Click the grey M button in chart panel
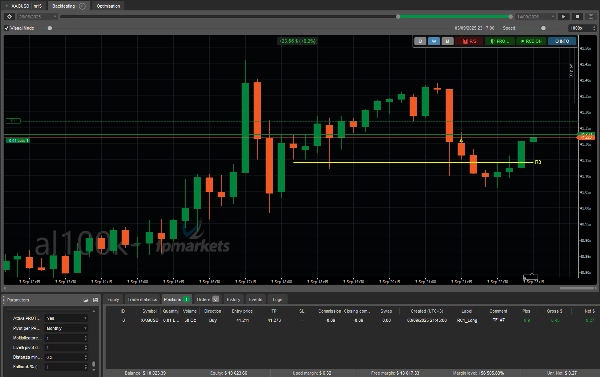The height and width of the screenshot is (377, 600). coord(447,41)
